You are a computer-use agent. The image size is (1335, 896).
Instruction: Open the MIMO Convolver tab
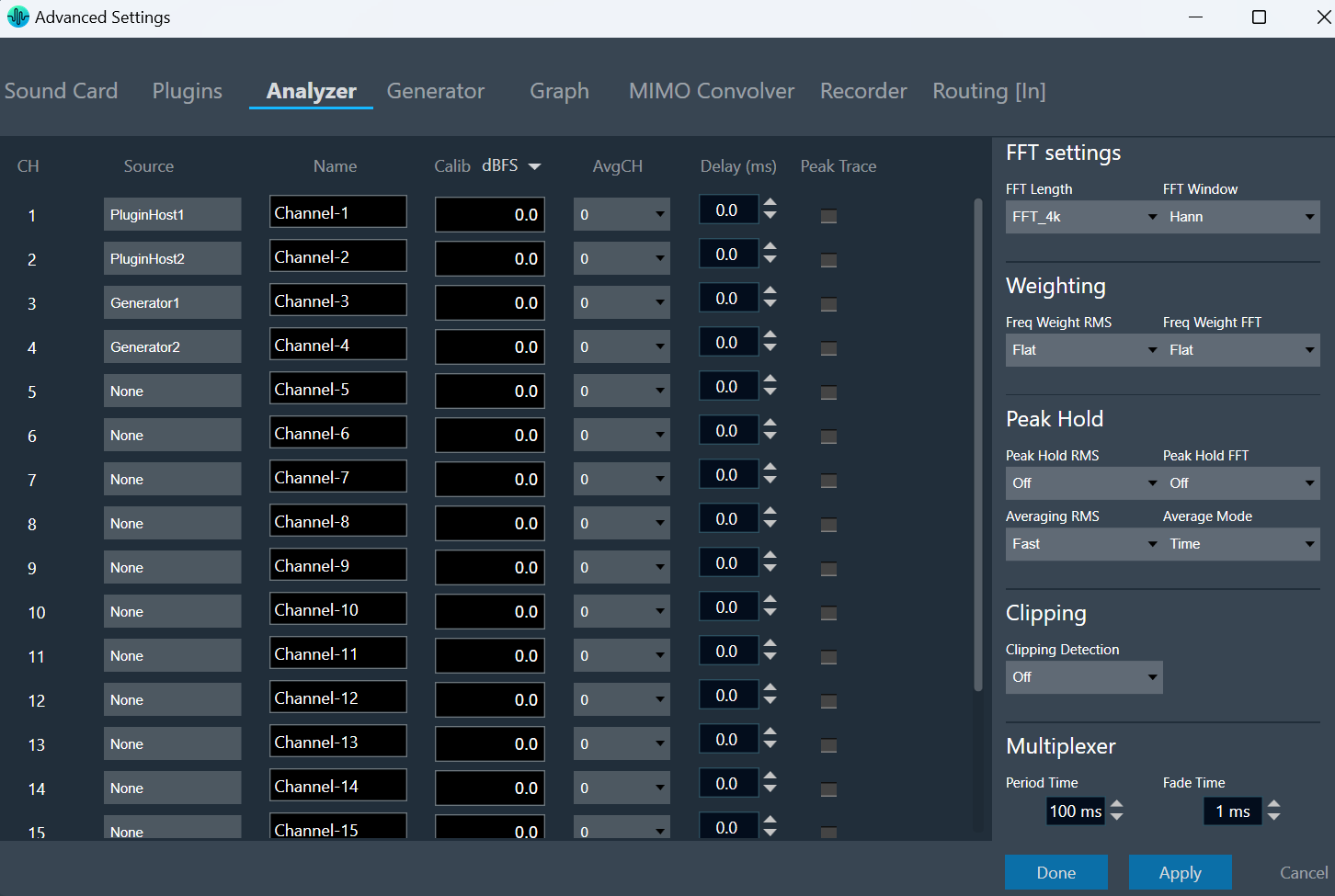712,91
